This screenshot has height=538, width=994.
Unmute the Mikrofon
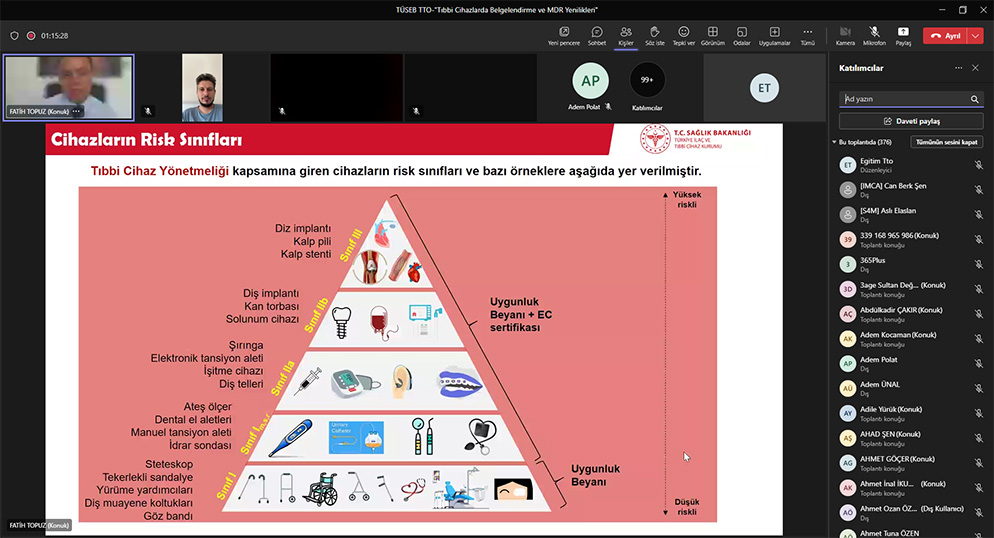(874, 35)
